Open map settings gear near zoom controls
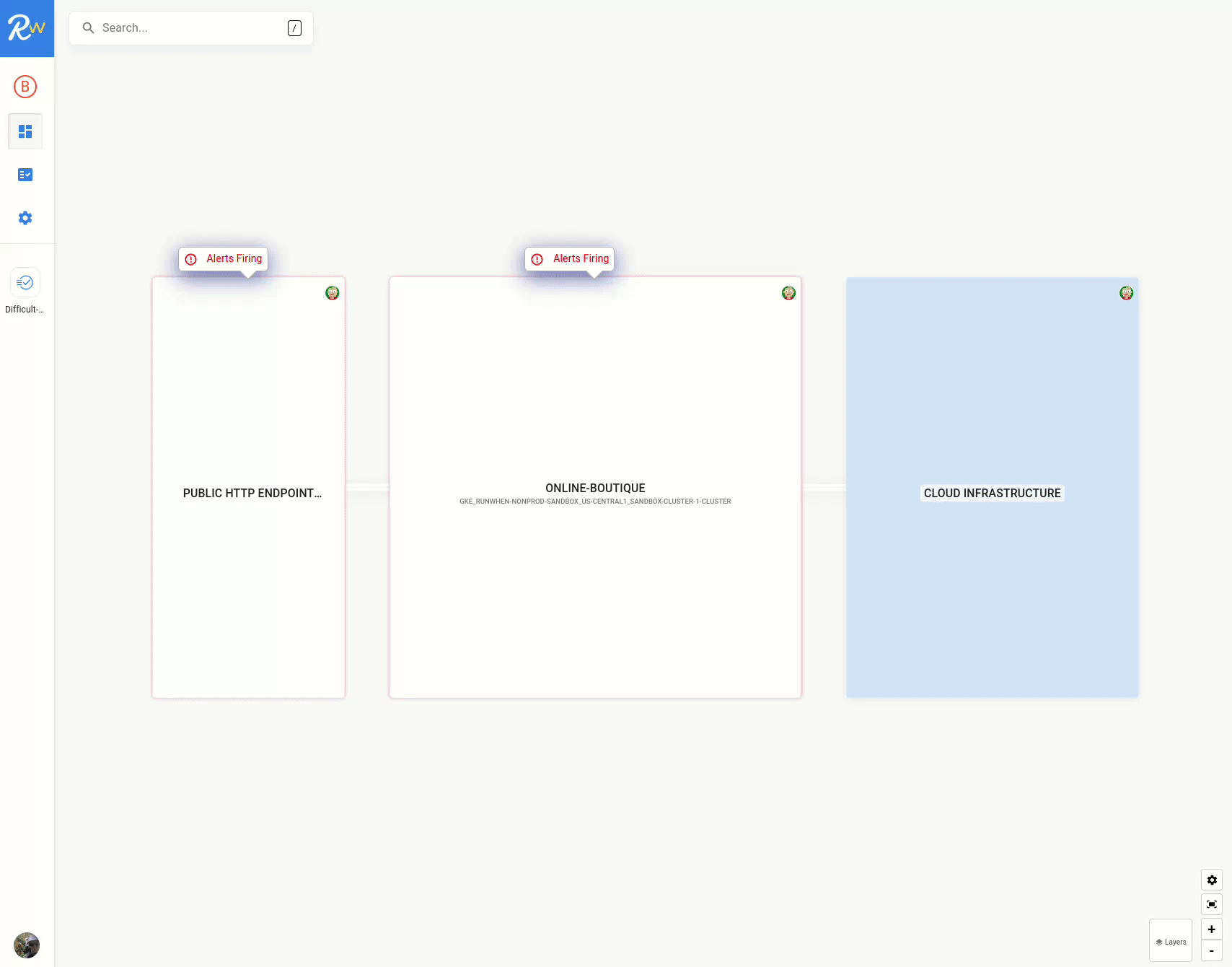The image size is (1232, 967). tap(1212, 880)
